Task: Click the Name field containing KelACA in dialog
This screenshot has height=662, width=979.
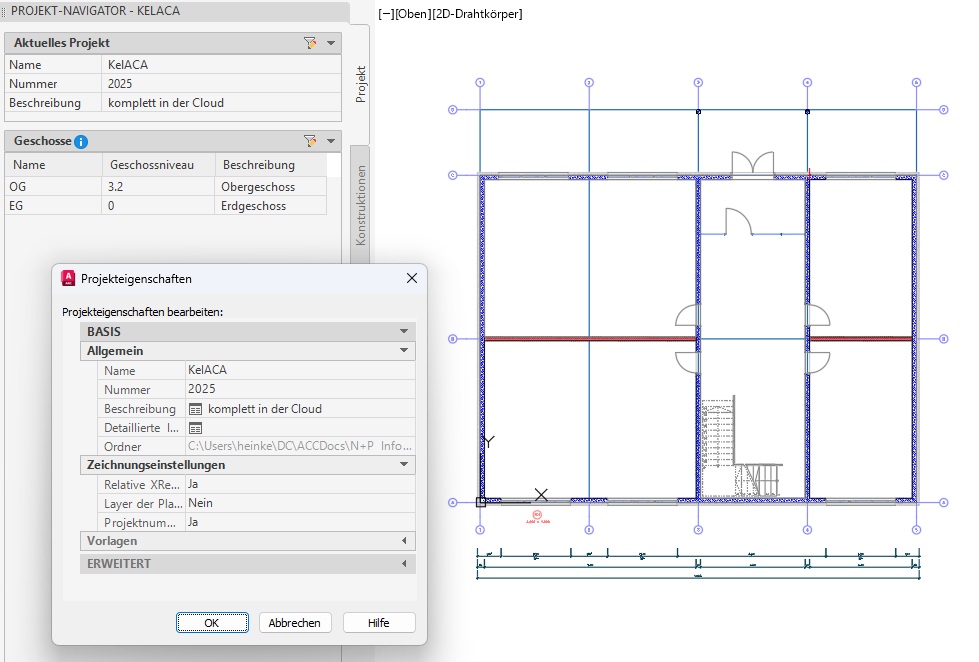Action: point(300,370)
